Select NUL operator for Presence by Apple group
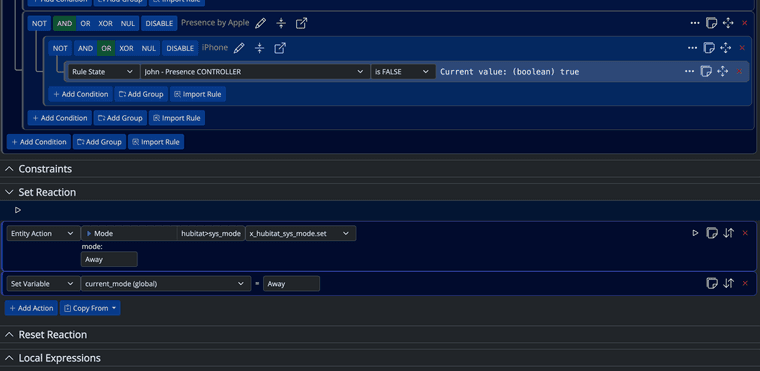 tap(128, 23)
